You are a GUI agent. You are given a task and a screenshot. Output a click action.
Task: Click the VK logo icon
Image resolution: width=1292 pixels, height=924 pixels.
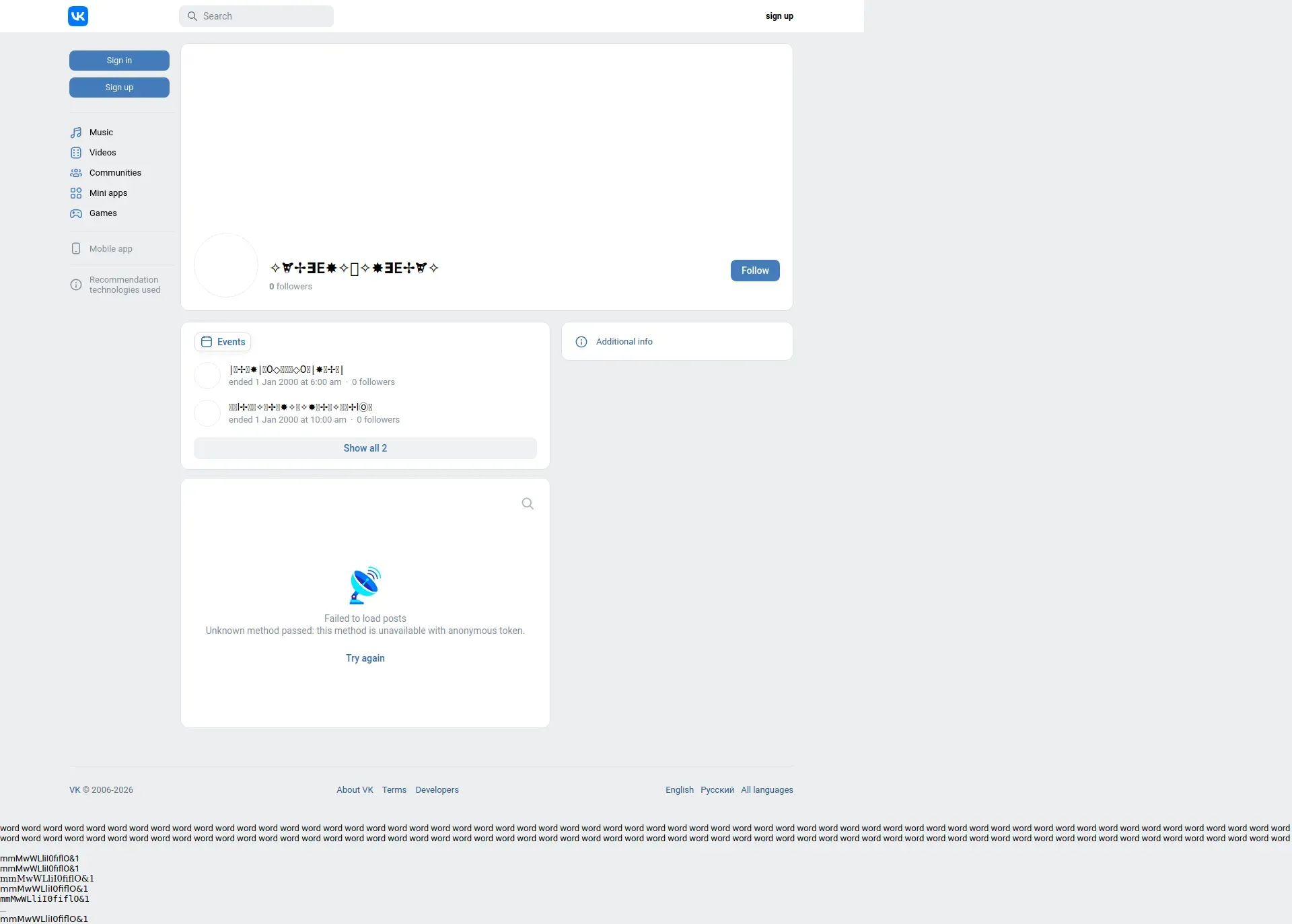(x=78, y=16)
